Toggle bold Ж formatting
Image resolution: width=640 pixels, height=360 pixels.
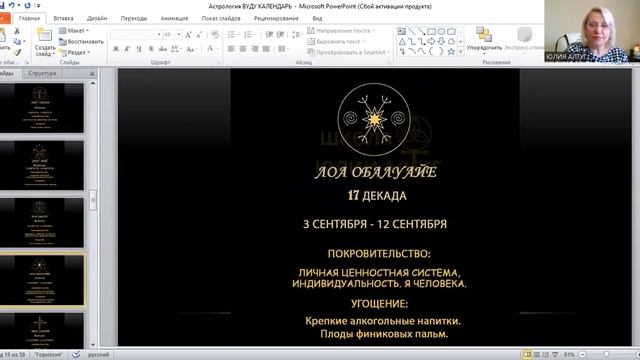click(116, 49)
